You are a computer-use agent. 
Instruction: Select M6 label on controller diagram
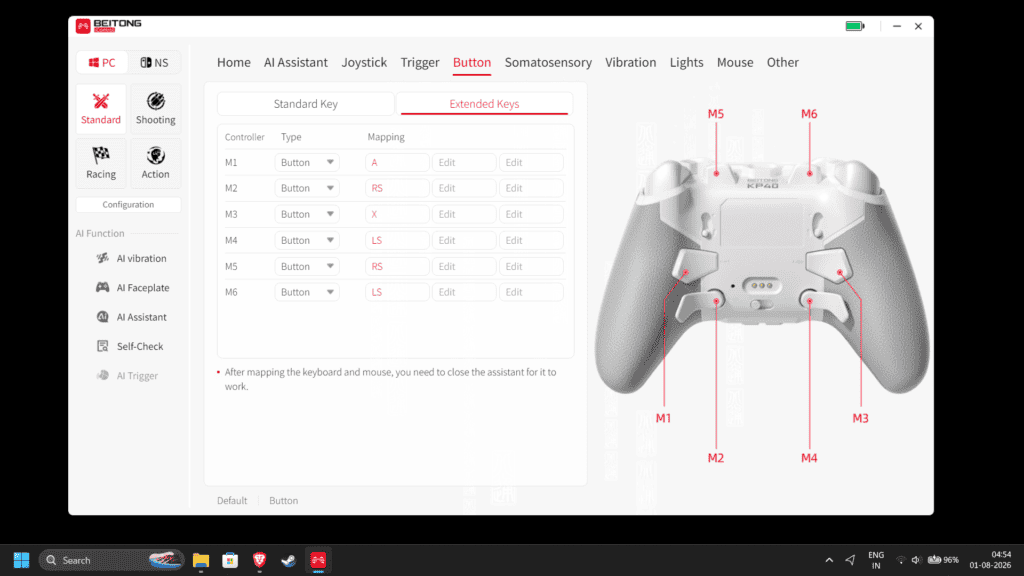(809, 114)
